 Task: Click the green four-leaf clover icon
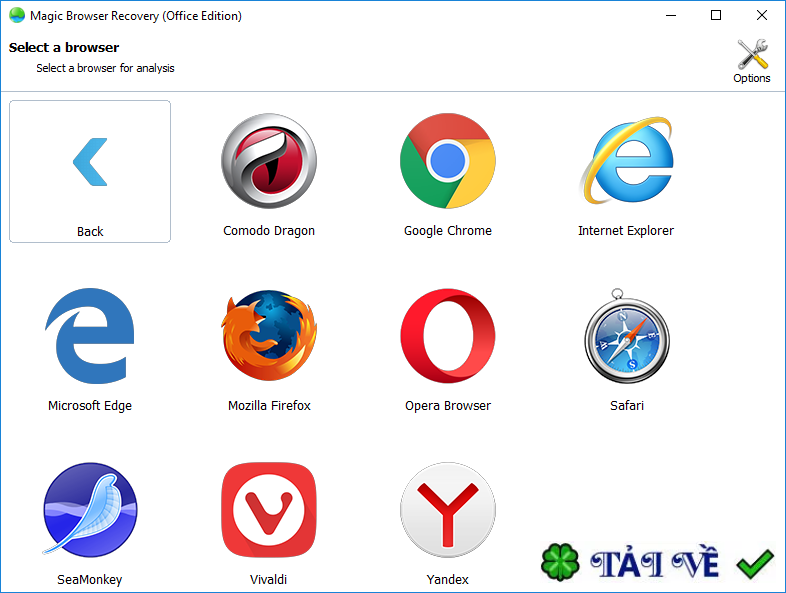click(560, 563)
